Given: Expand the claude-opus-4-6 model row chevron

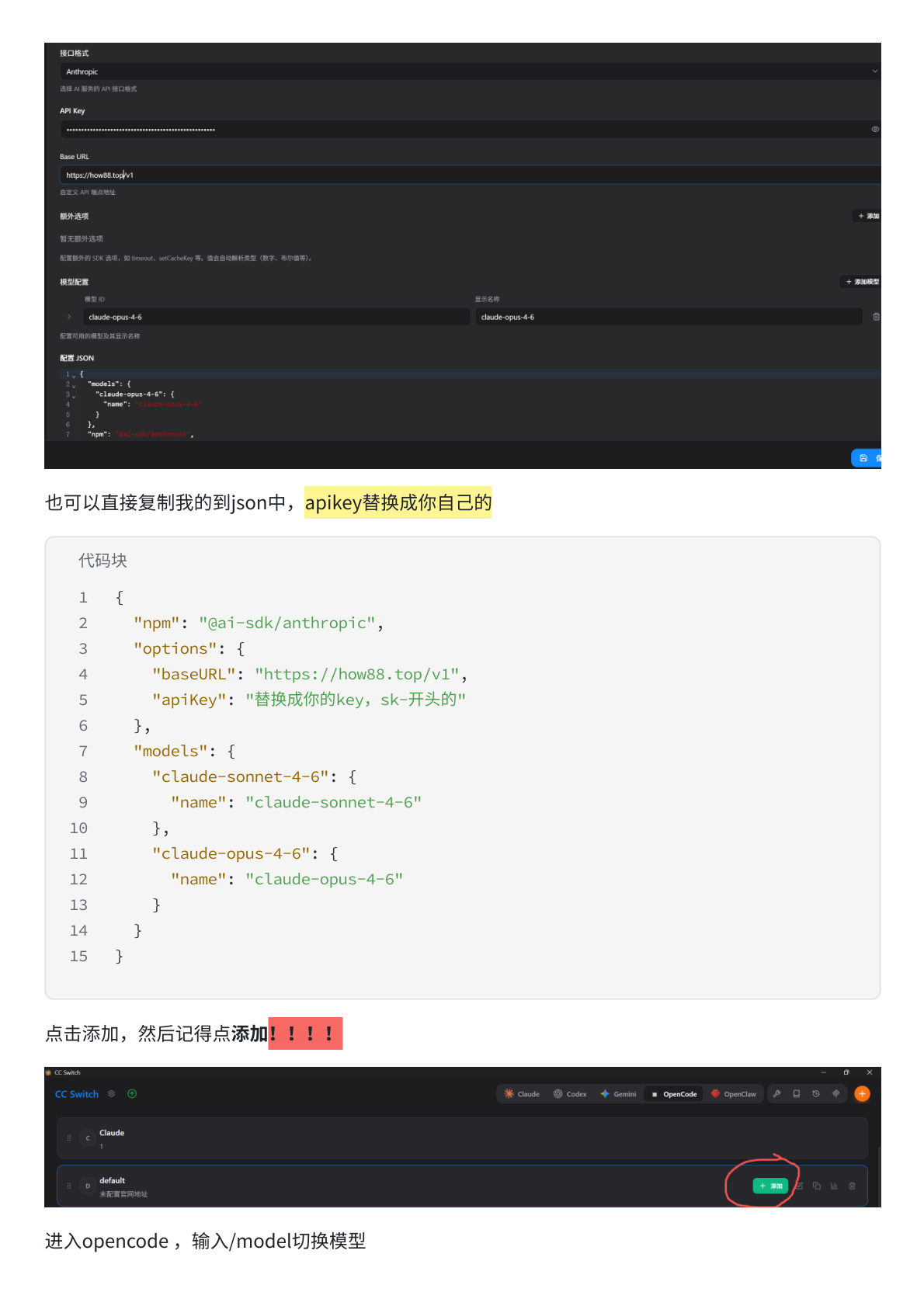Looking at the screenshot, I should (x=69, y=317).
